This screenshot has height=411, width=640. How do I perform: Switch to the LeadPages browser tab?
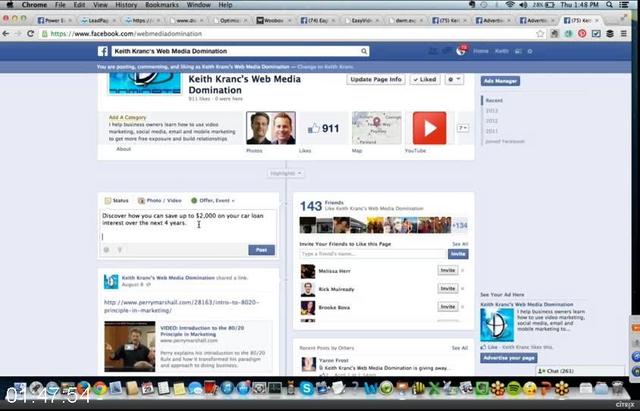[x=98, y=20]
